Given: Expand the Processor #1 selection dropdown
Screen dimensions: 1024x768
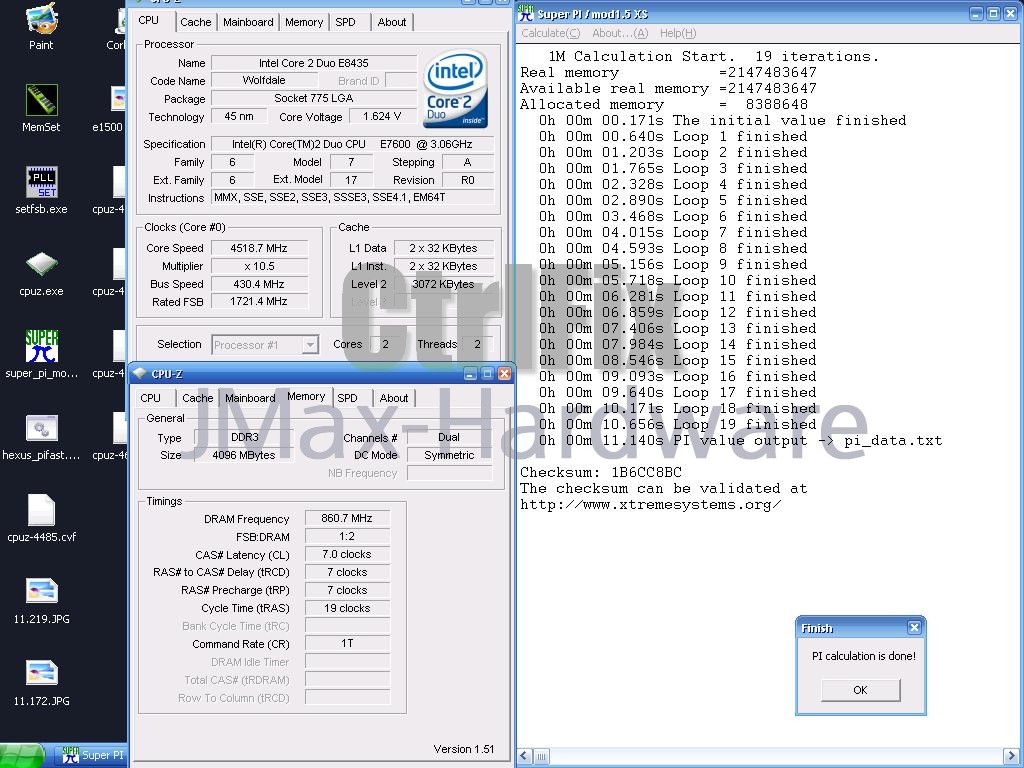Looking at the screenshot, I should pos(310,344).
